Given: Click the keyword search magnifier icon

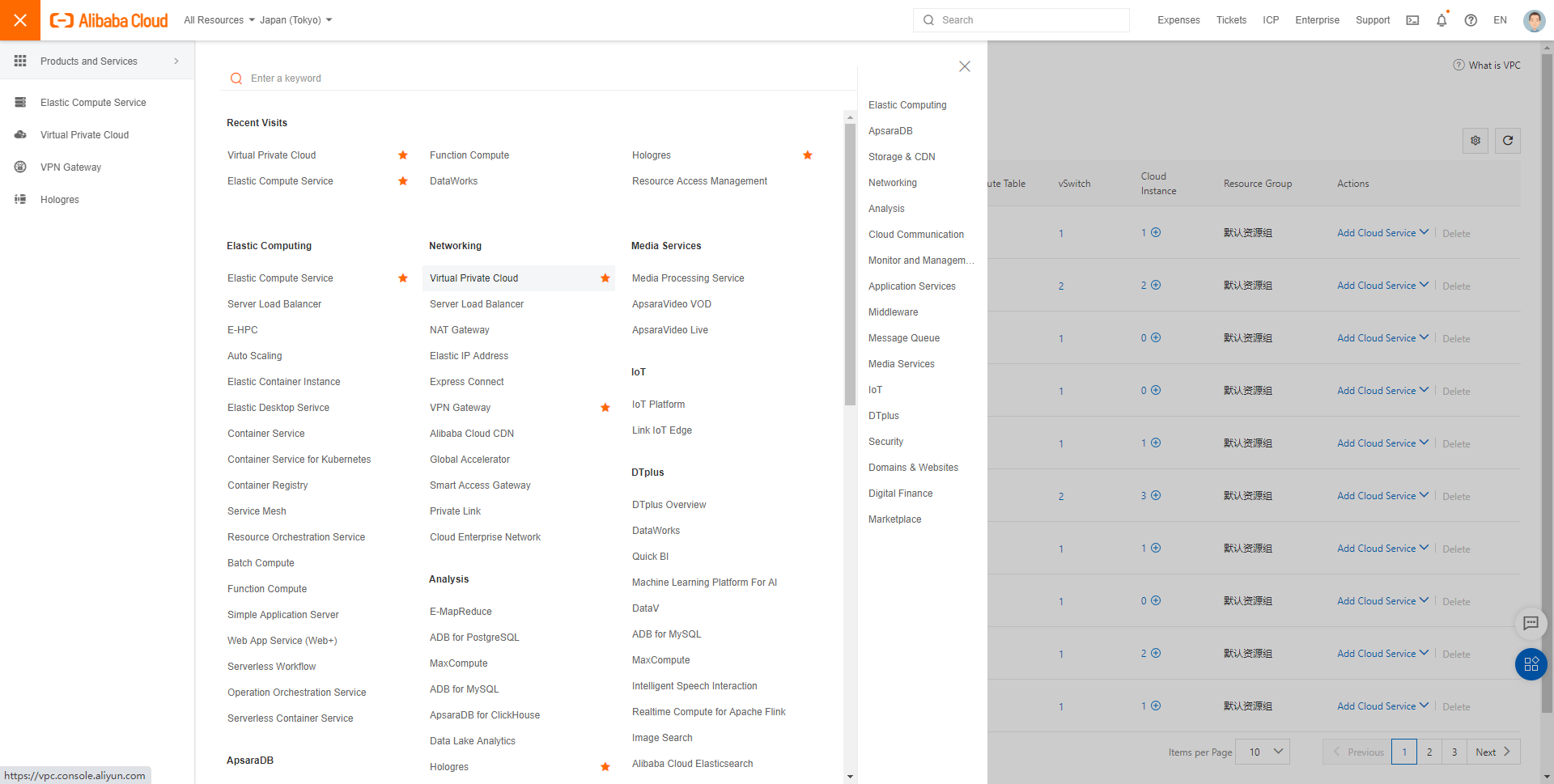Looking at the screenshot, I should pos(236,78).
